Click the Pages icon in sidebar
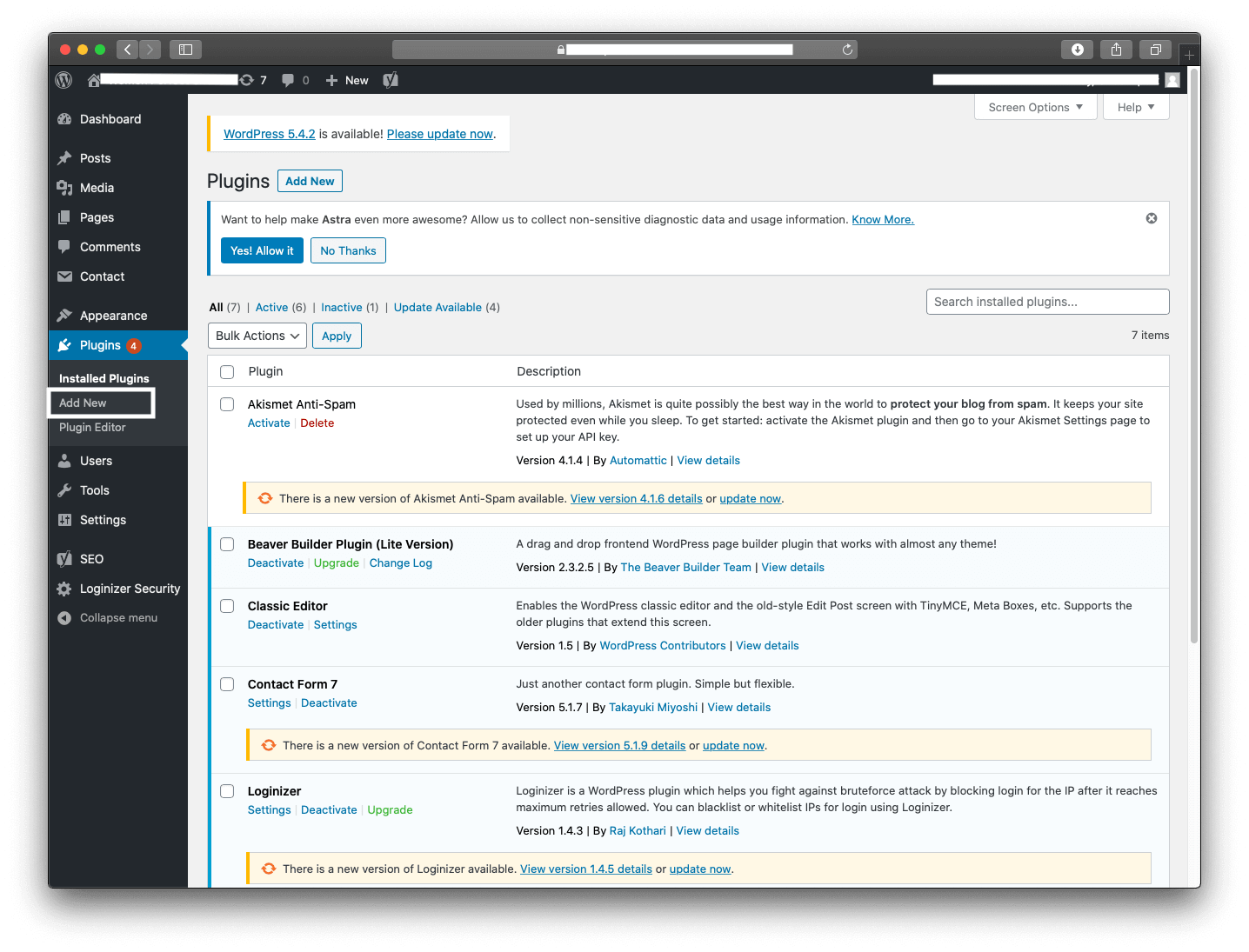 pyautogui.click(x=64, y=217)
